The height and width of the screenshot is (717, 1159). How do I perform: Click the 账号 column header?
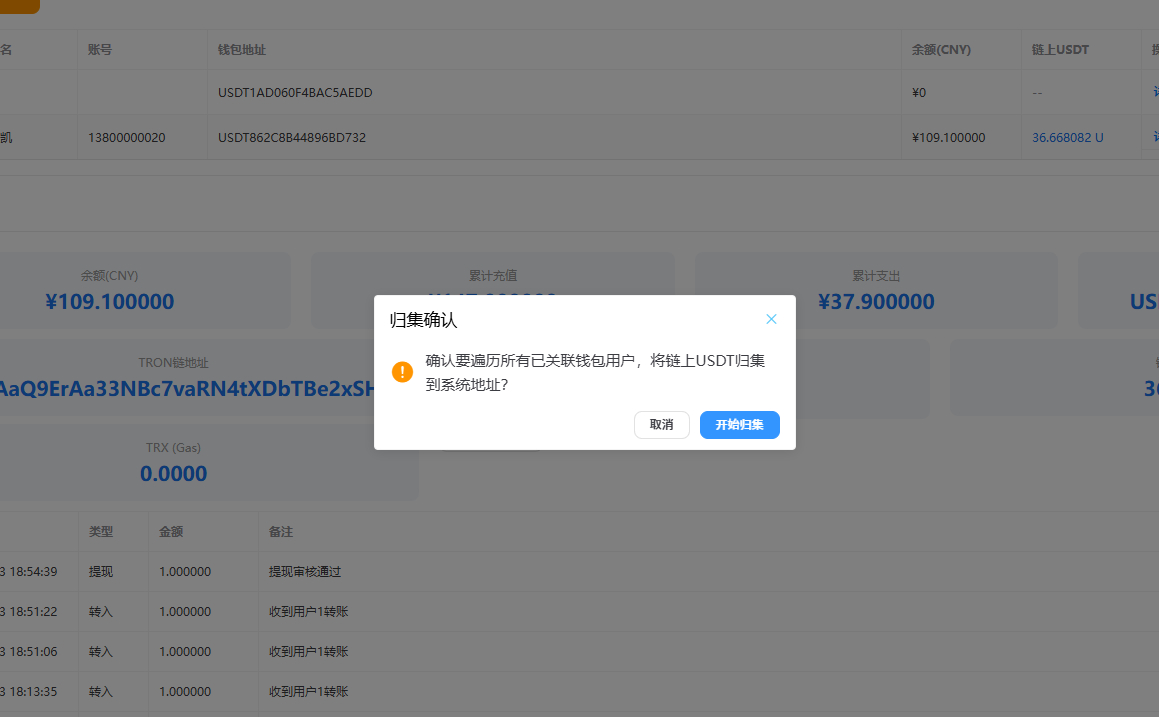pyautogui.click(x=100, y=50)
